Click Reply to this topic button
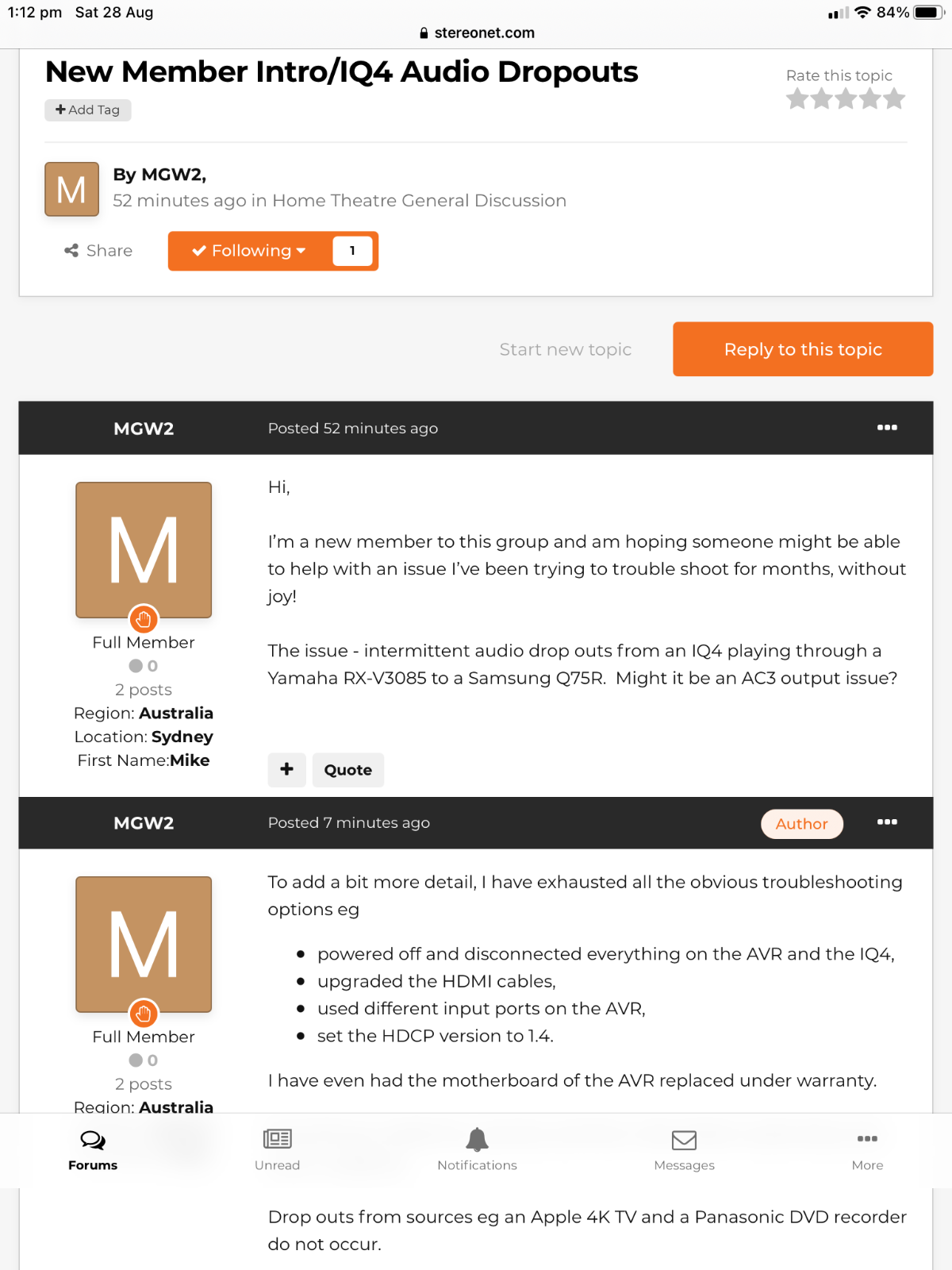952x1270 pixels. point(802,349)
